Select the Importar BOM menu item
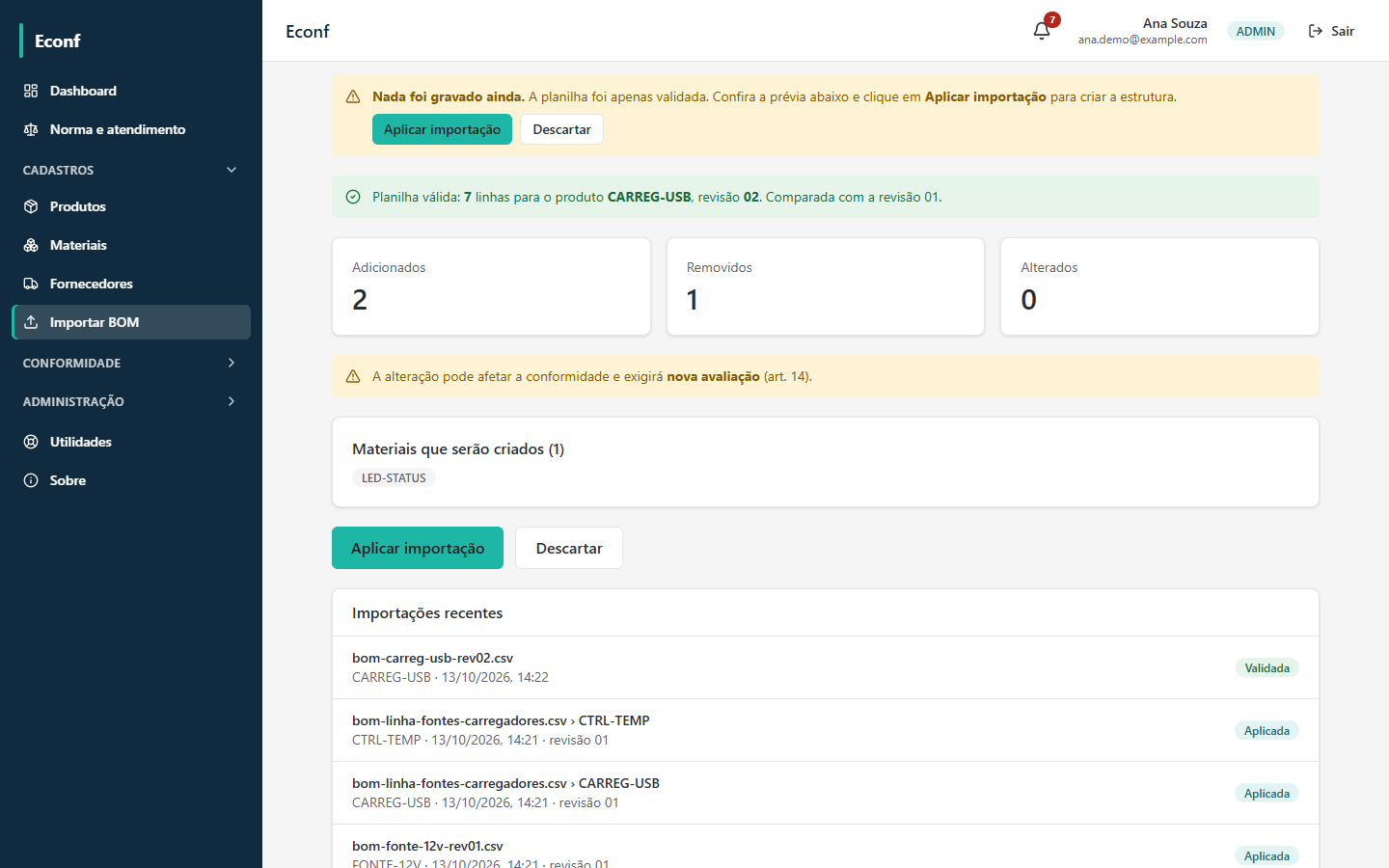This screenshot has width=1389, height=868. (x=131, y=322)
